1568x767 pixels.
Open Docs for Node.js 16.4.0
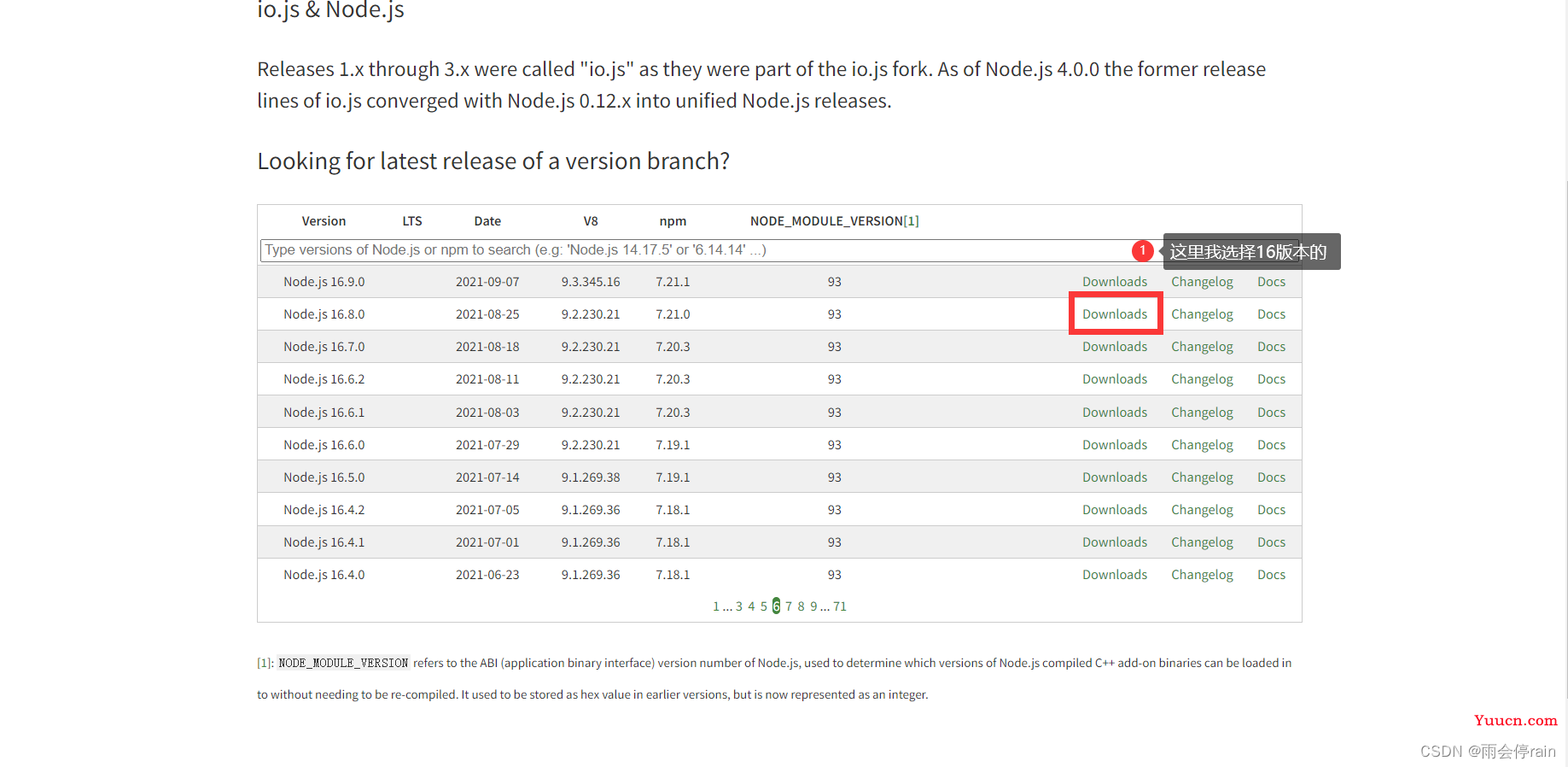tap(1271, 575)
